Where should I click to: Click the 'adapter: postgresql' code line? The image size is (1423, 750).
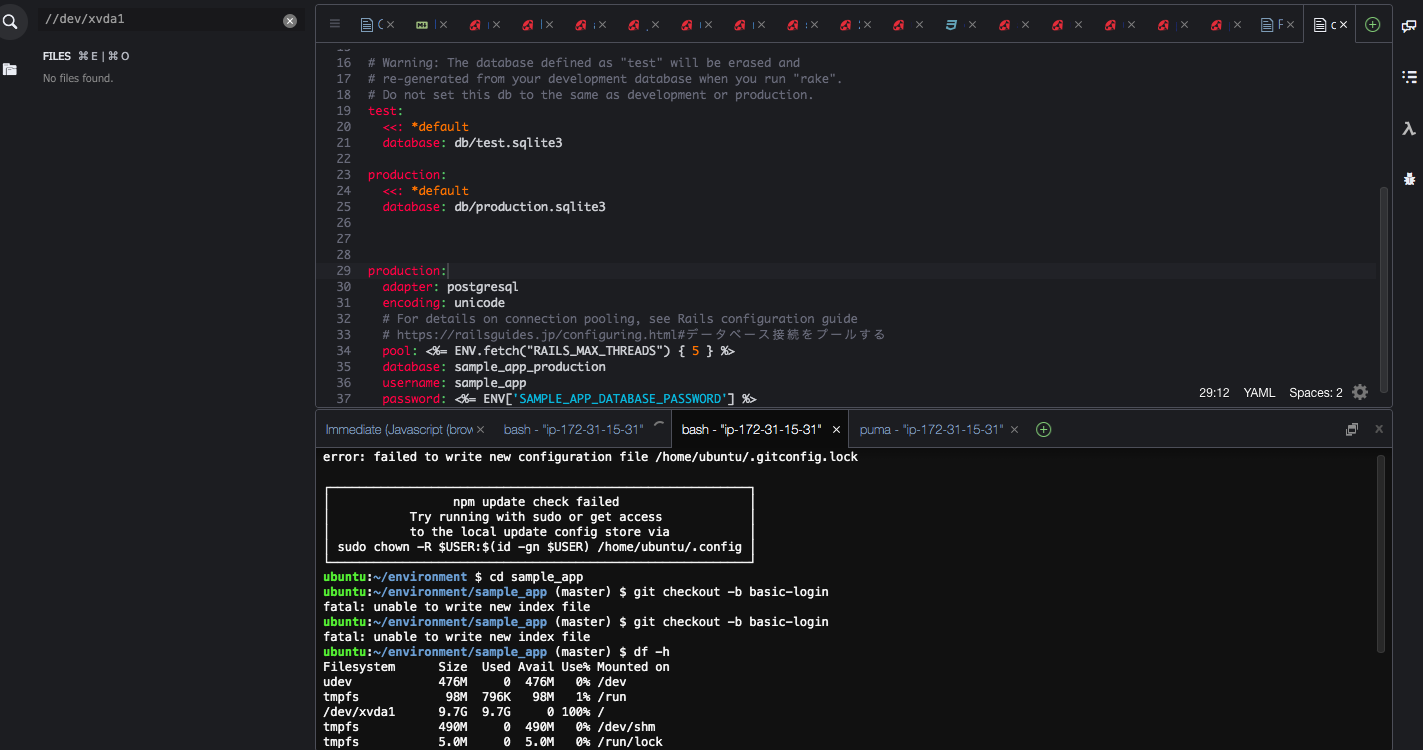(450, 287)
